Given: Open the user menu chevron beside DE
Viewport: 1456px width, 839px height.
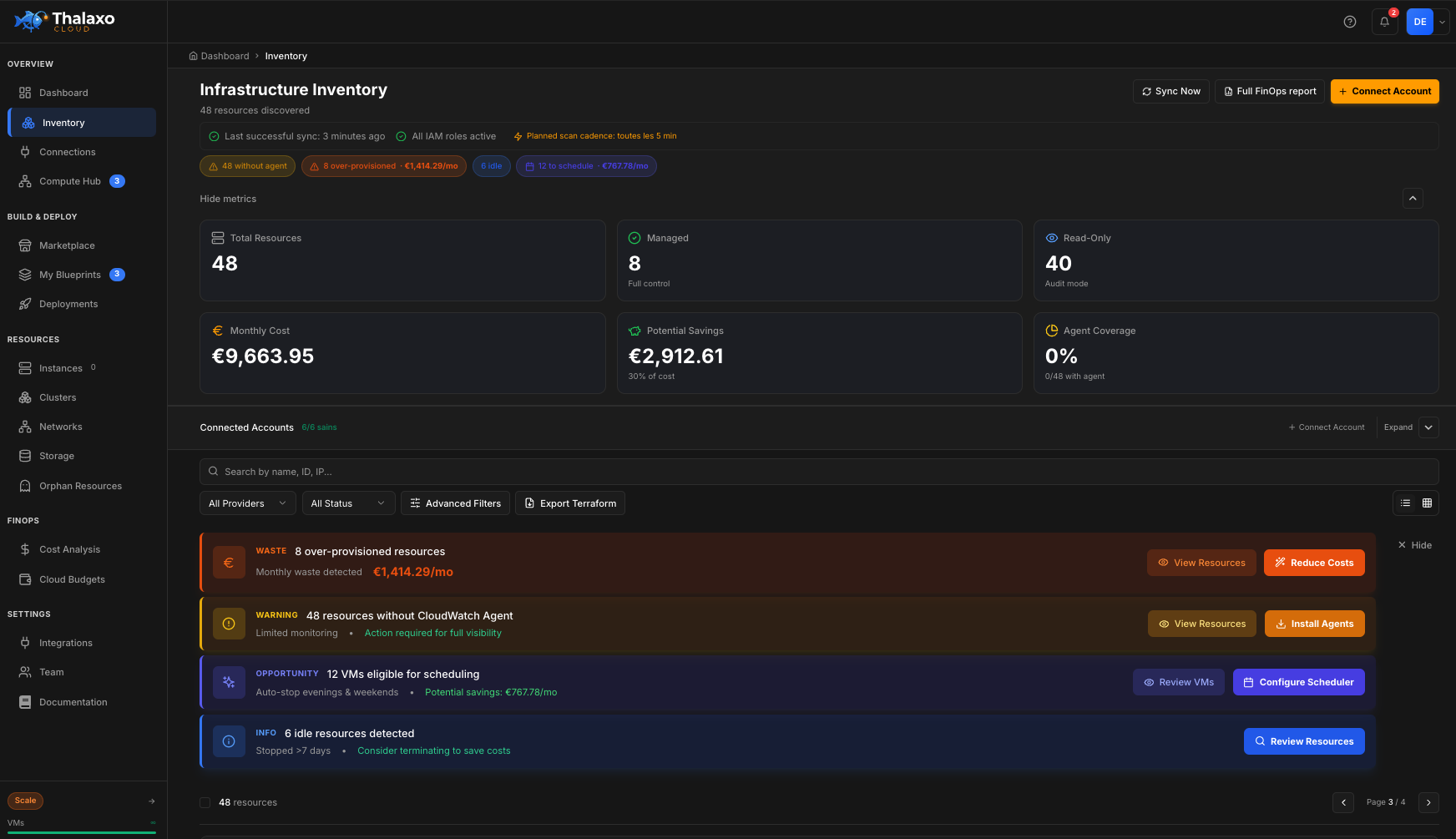Looking at the screenshot, I should click(x=1443, y=22).
